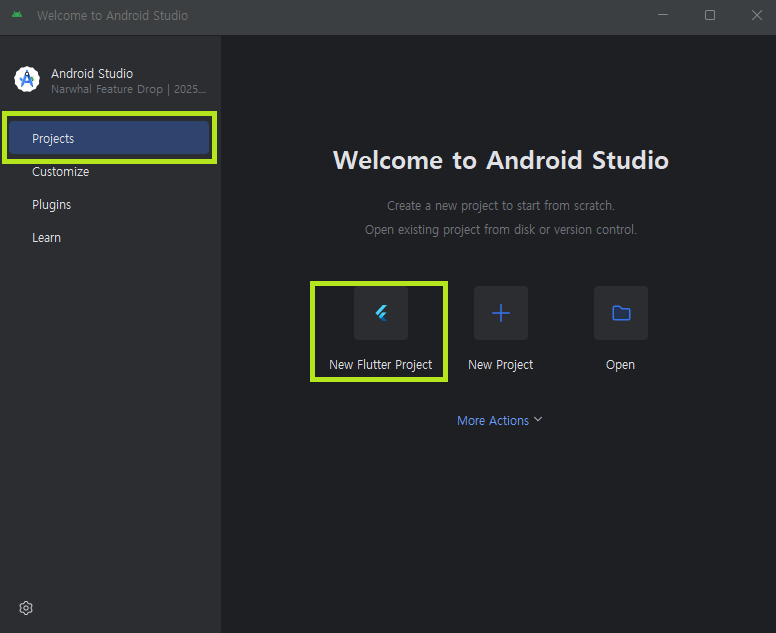Click the Android icon in title bar
Screen dimensions: 776x633
pos(17,15)
